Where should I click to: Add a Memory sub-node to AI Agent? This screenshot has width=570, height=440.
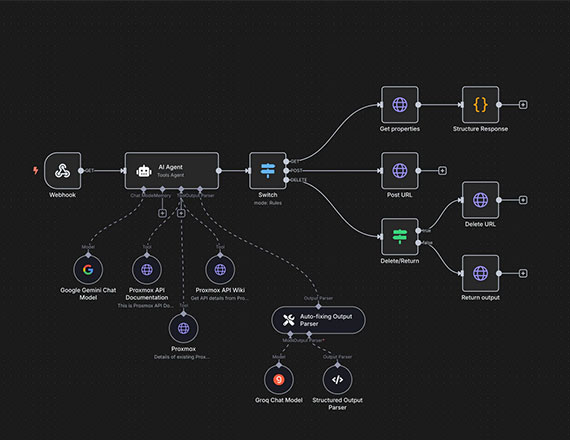pyautogui.click(x=162, y=213)
